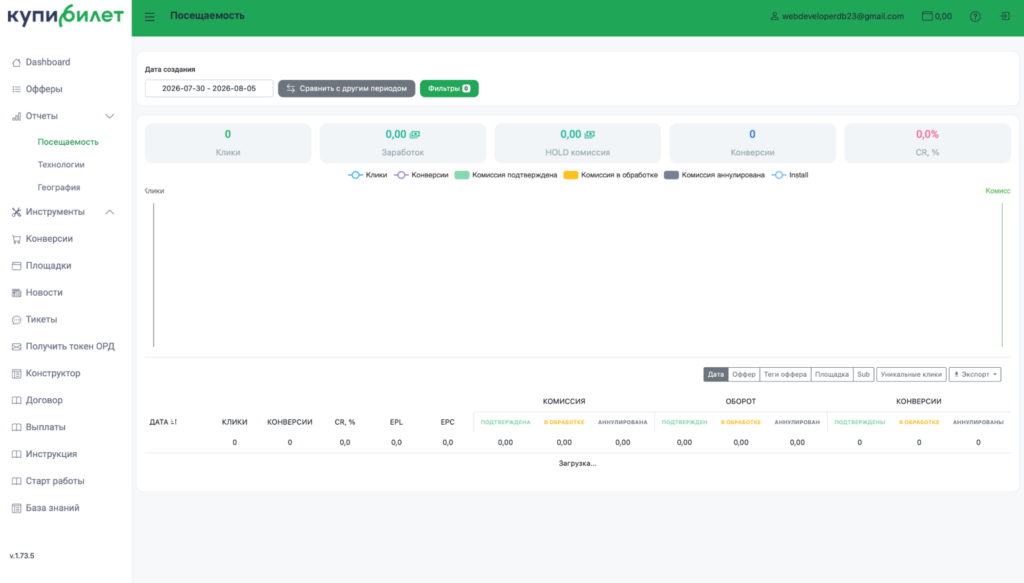Click the Выплаты book icon
This screenshot has height=583, width=1024.
[x=16, y=427]
